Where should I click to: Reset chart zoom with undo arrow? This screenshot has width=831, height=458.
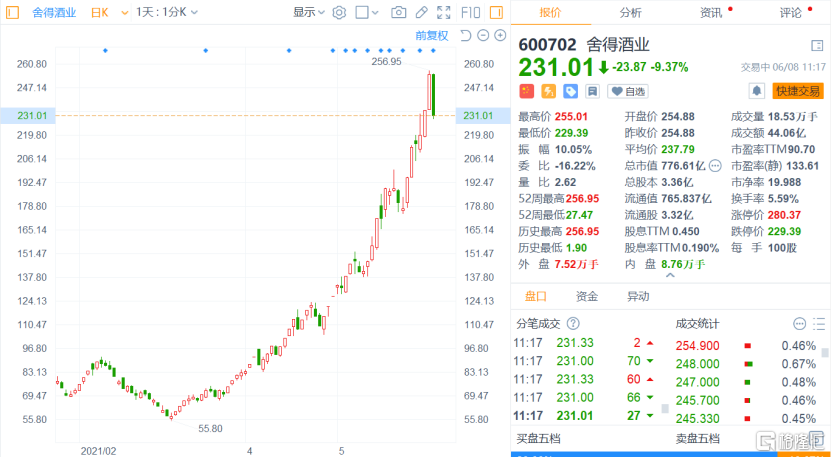tap(465, 36)
